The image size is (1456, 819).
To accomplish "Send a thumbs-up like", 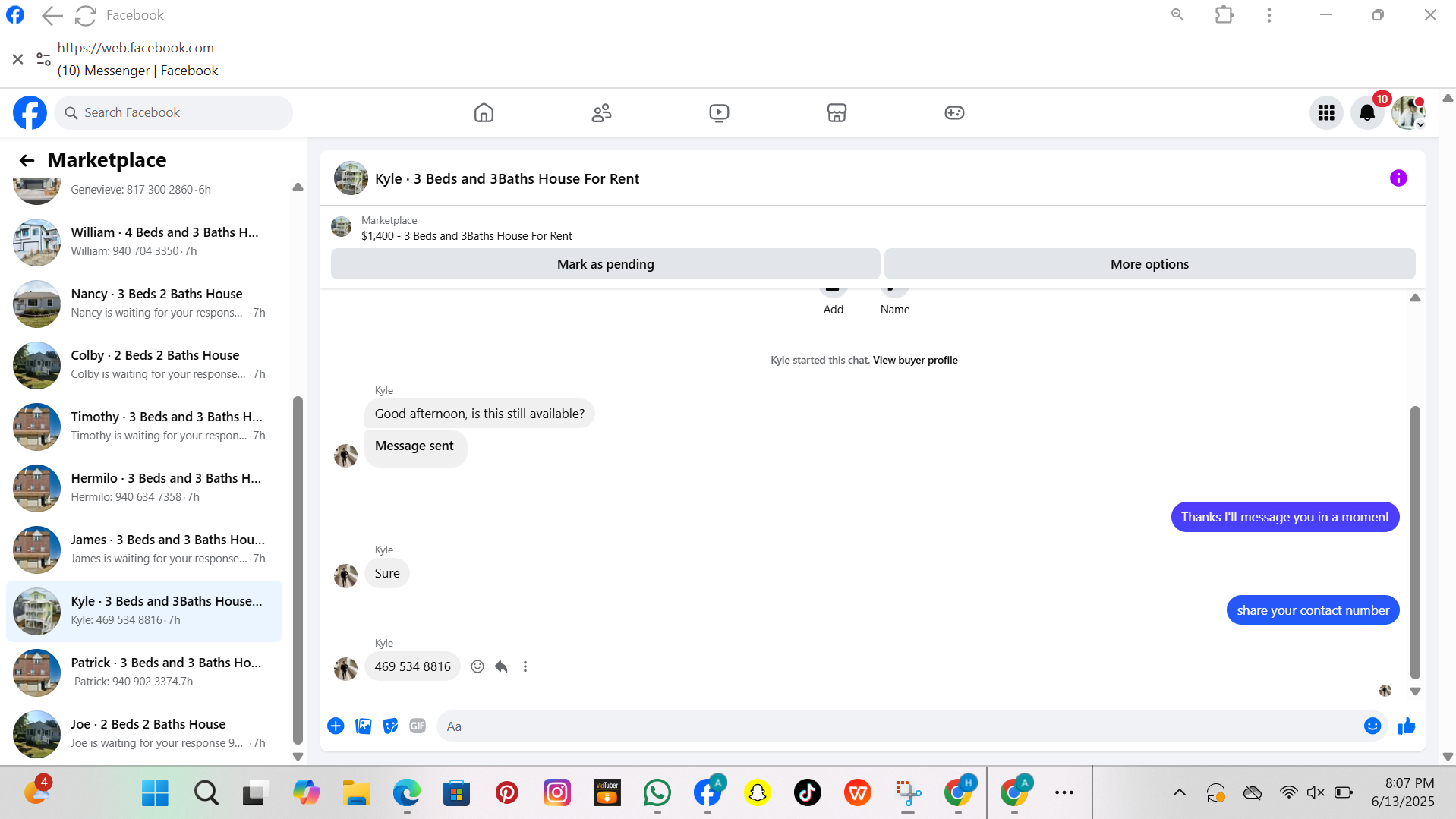I will (1406, 726).
